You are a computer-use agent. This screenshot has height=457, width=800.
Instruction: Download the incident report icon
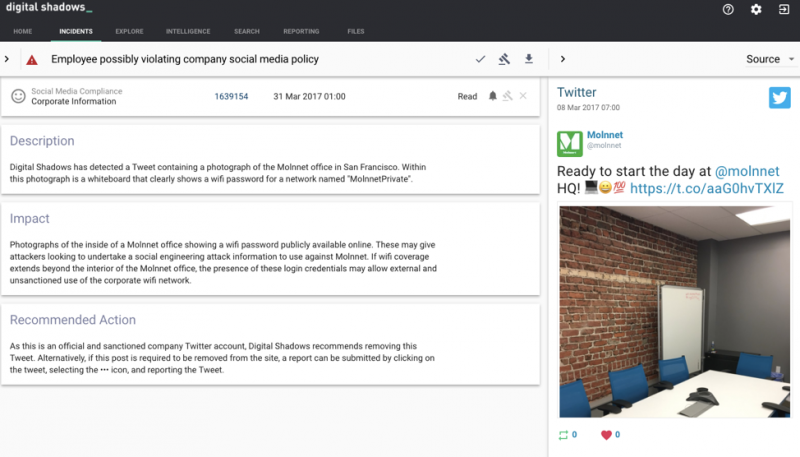click(x=529, y=59)
